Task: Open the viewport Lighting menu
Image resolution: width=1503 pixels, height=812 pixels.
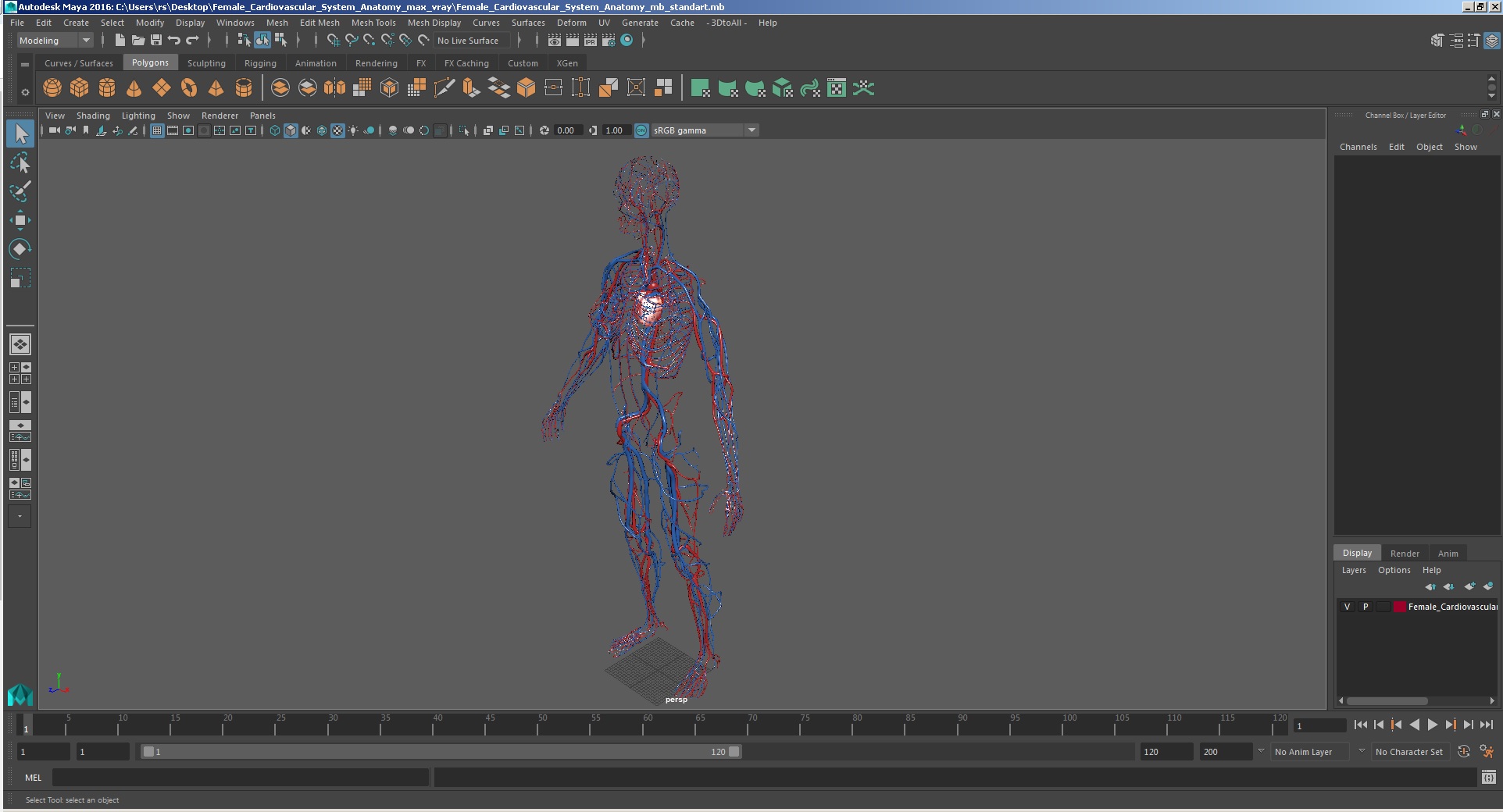Action: coord(138,116)
